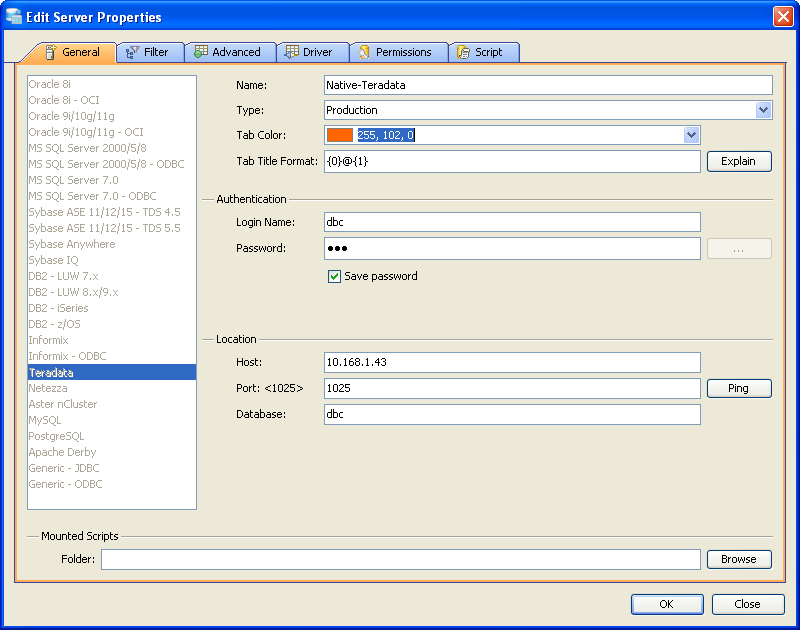The height and width of the screenshot is (630, 800).
Task: Click the Login Name field
Action: tap(512, 222)
